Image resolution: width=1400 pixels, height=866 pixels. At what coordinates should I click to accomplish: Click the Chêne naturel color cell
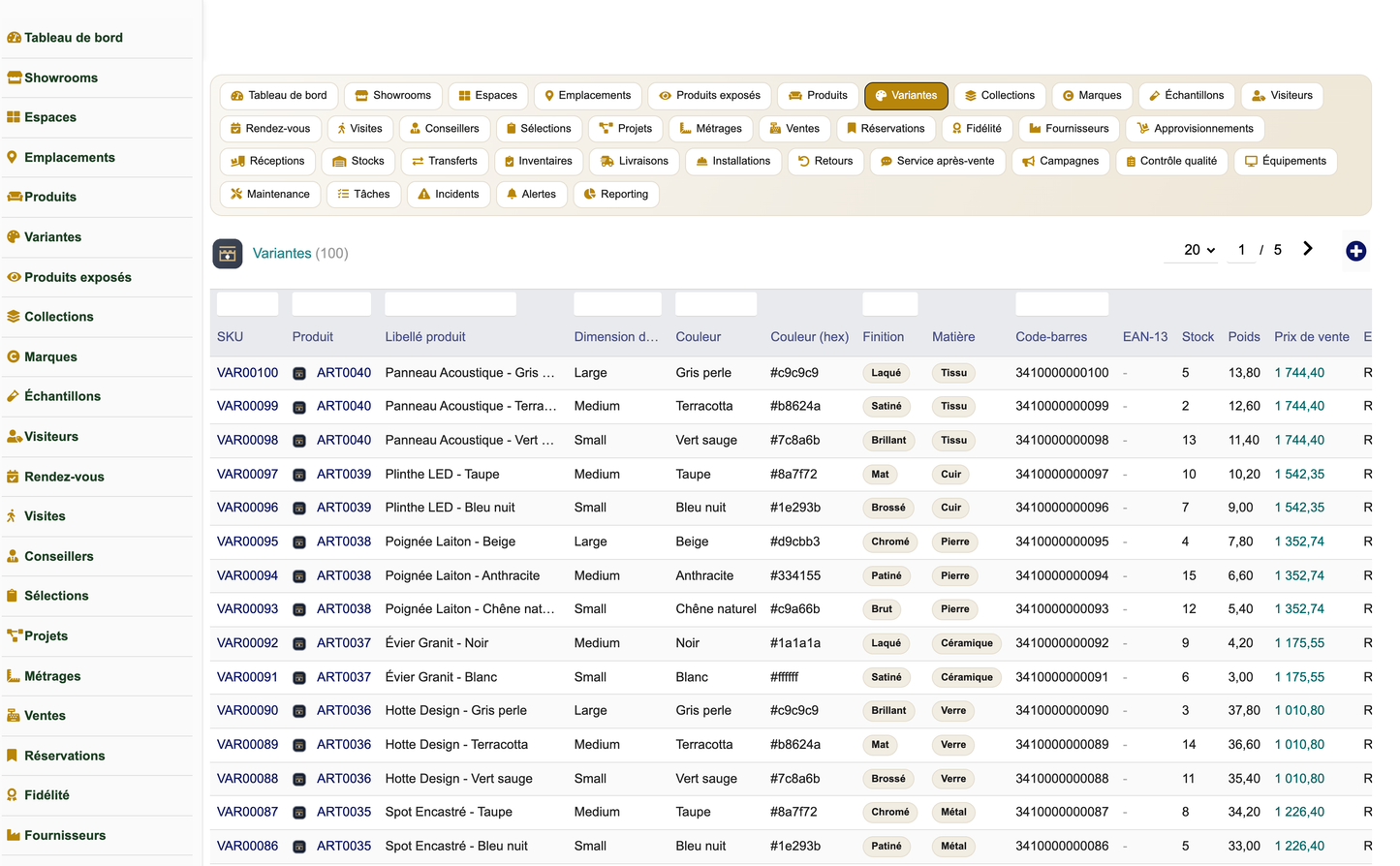716,609
